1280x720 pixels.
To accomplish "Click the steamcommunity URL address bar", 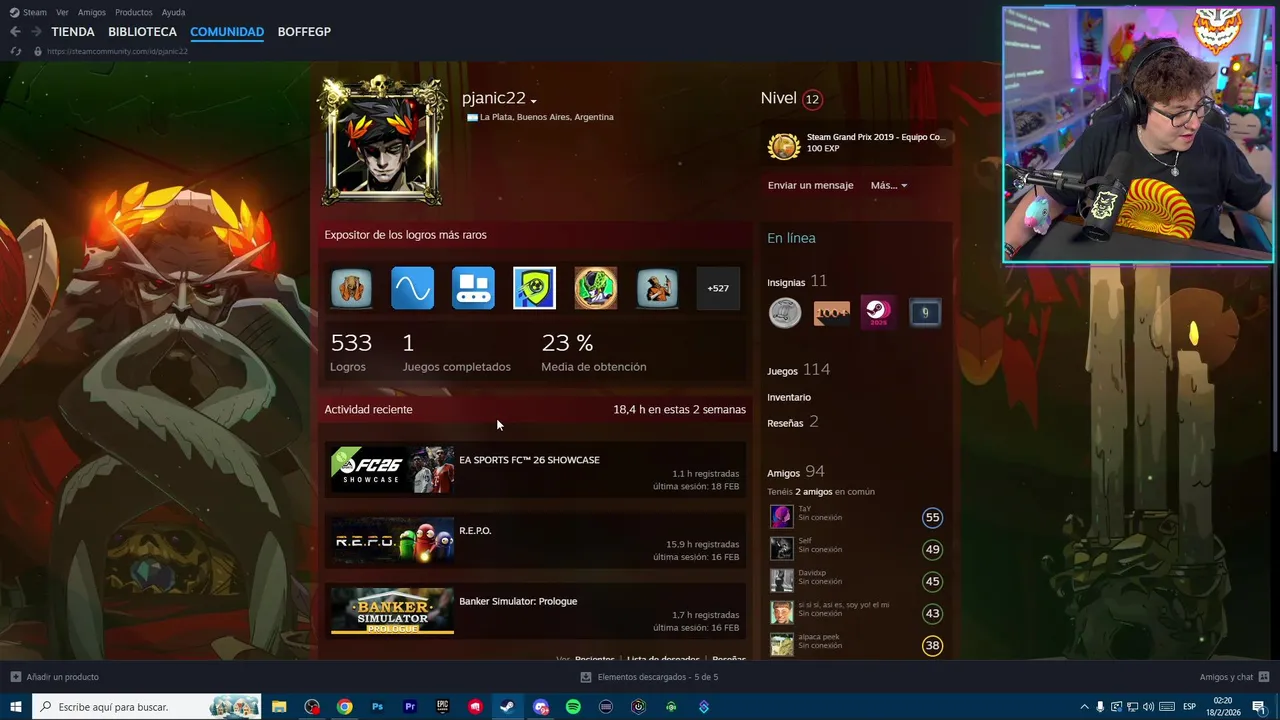I will pyautogui.click(x=117, y=51).
